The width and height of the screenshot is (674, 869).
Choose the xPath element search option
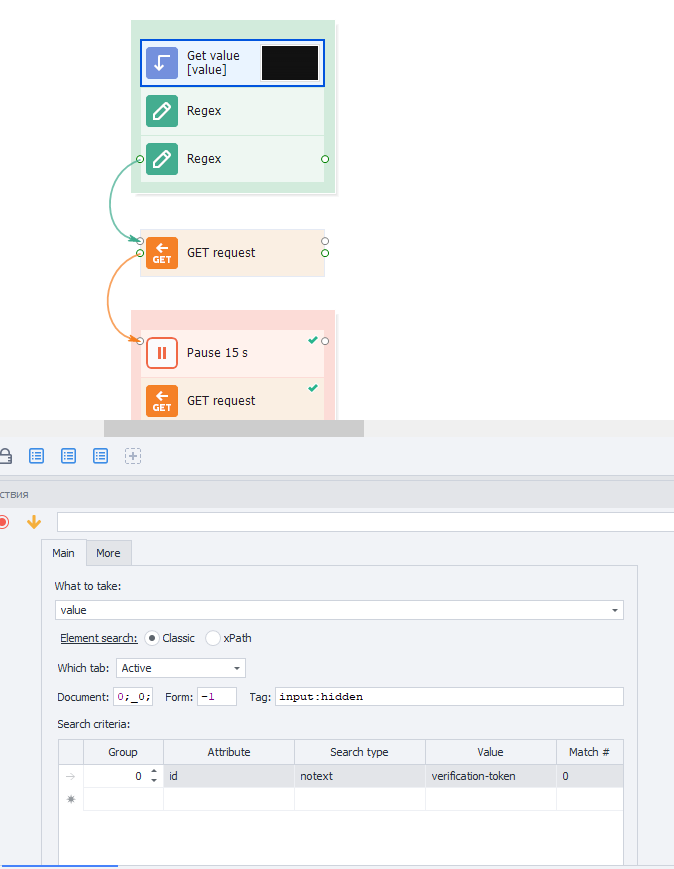pos(213,638)
